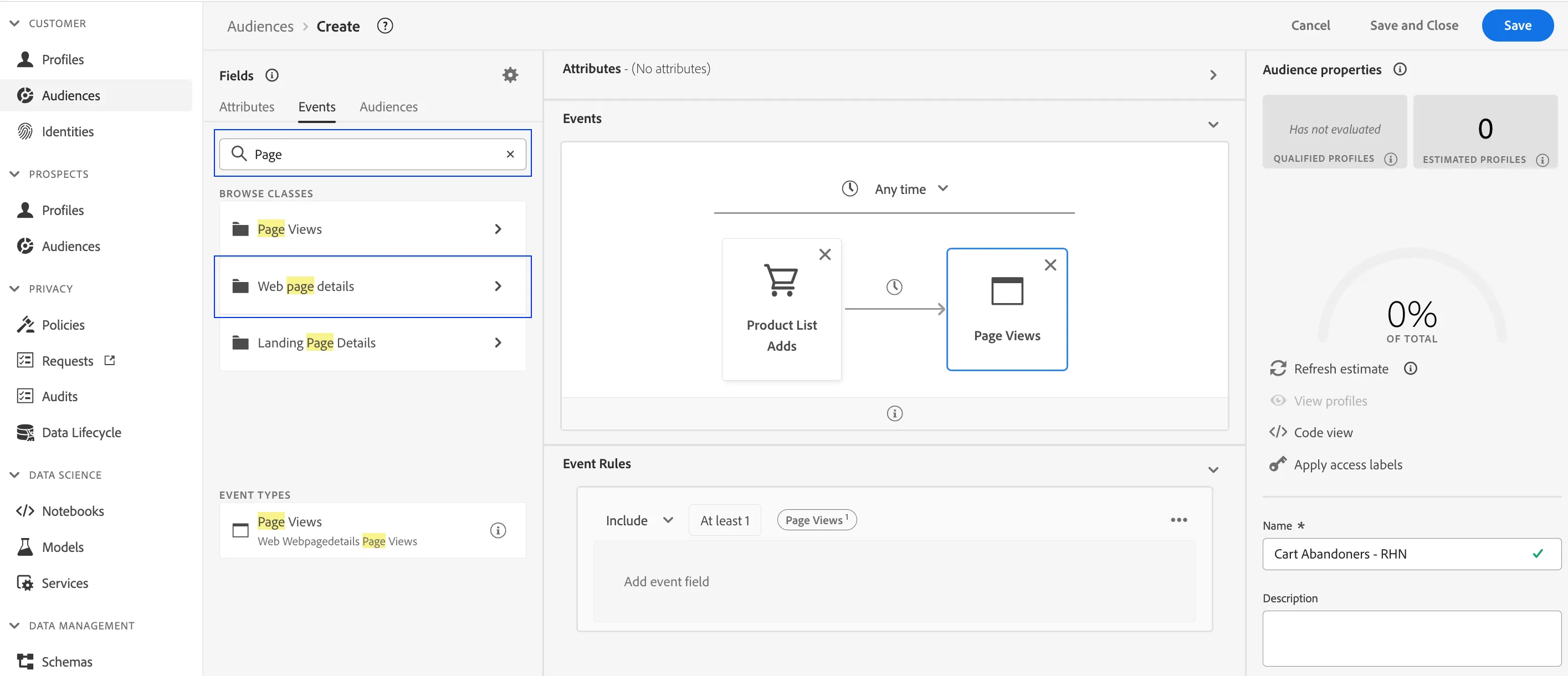The width and height of the screenshot is (1568, 676).
Task: Click the Description text area
Action: pyautogui.click(x=1411, y=638)
